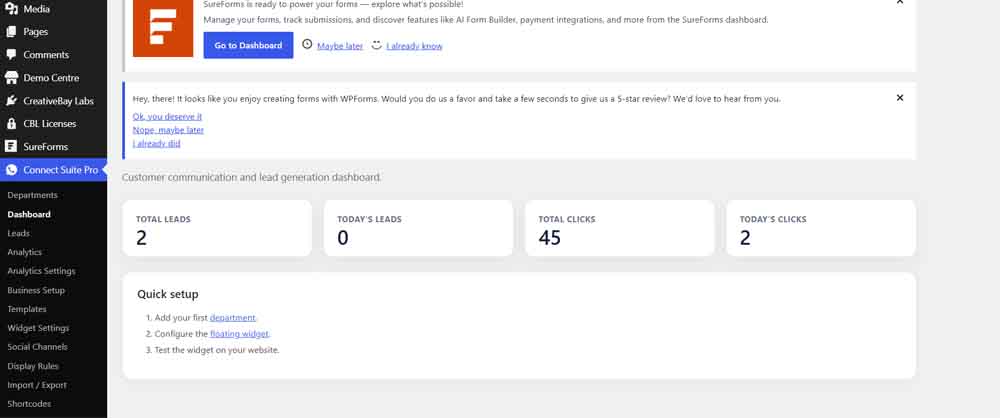Click the Connect Suite Pro chat icon
Viewport: 1000px width, 418px height.
click(11, 170)
